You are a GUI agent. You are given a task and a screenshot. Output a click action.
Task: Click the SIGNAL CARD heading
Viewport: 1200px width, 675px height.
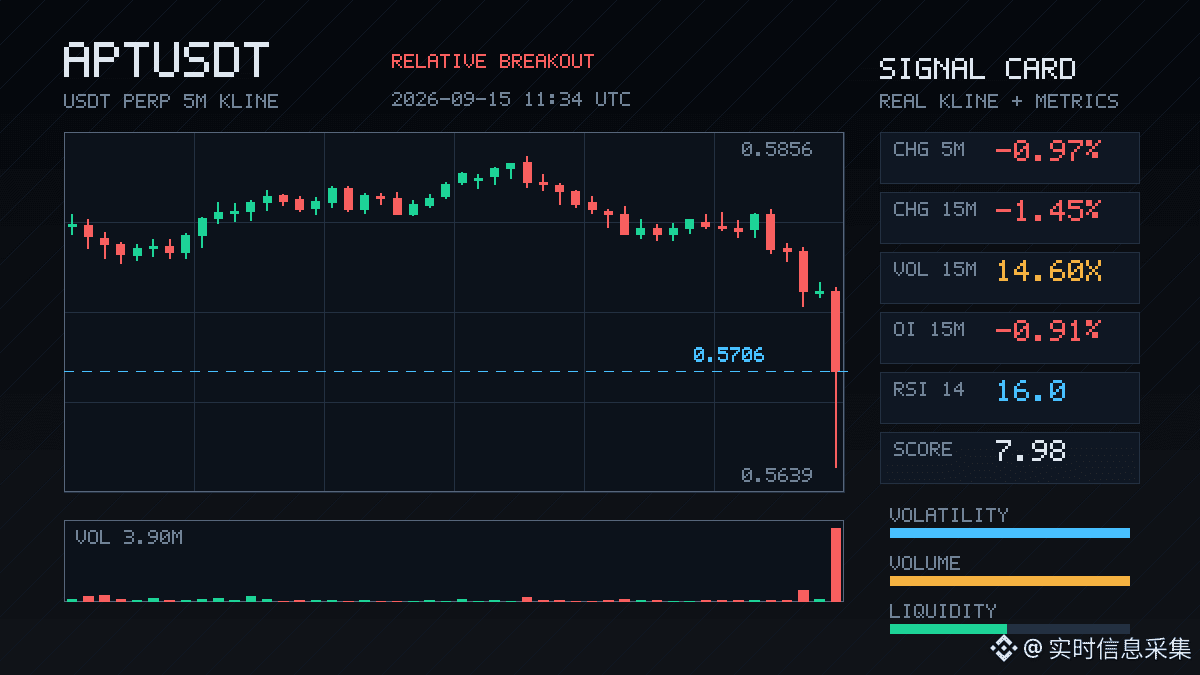pyautogui.click(x=977, y=69)
